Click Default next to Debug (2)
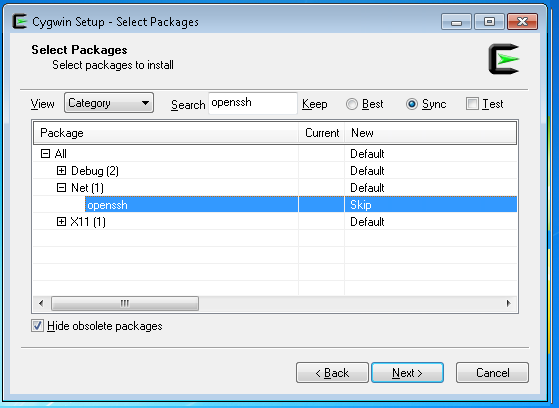This screenshot has width=559, height=408. (x=367, y=171)
